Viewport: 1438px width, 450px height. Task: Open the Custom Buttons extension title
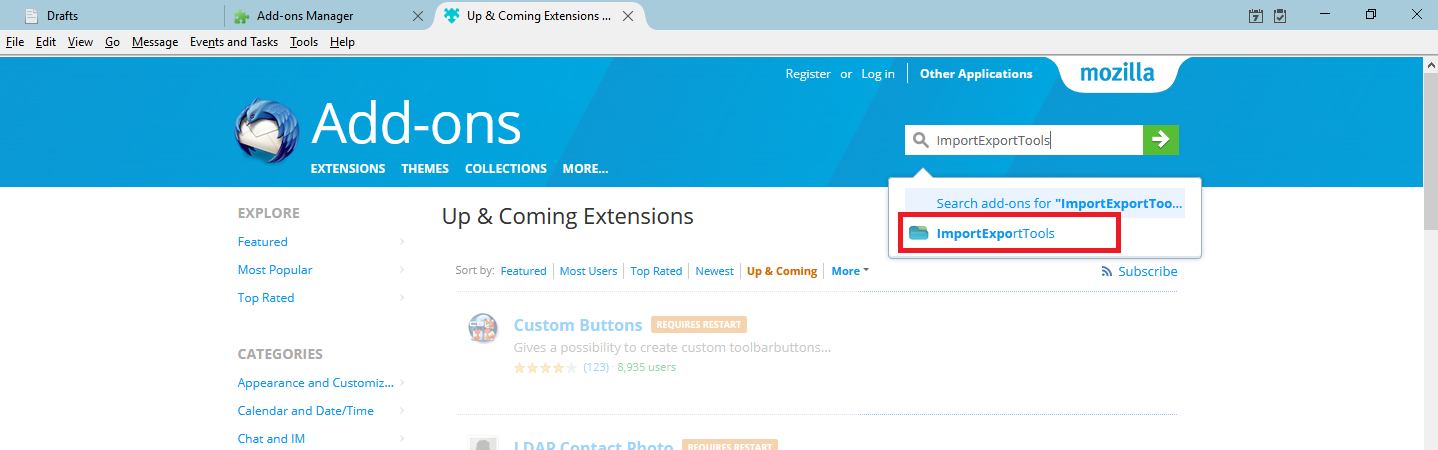[x=577, y=325]
